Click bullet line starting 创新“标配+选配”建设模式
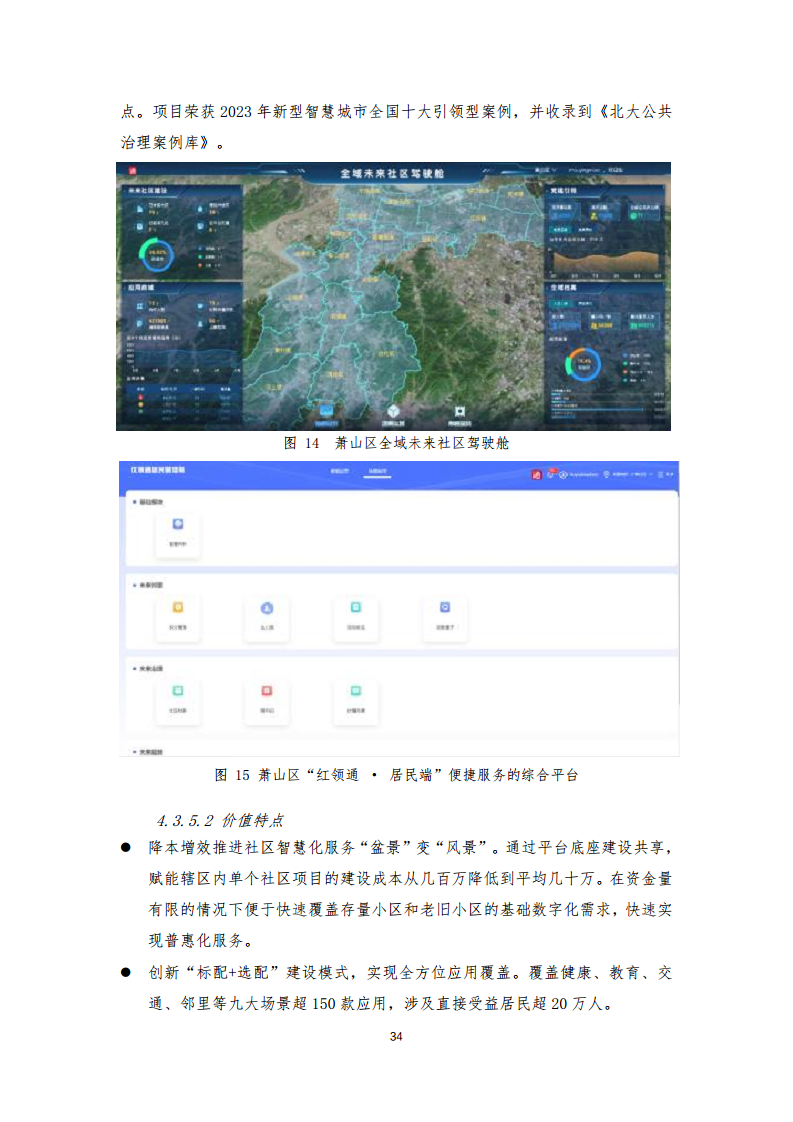Viewport: 793px width, 1122px height. 410,973
